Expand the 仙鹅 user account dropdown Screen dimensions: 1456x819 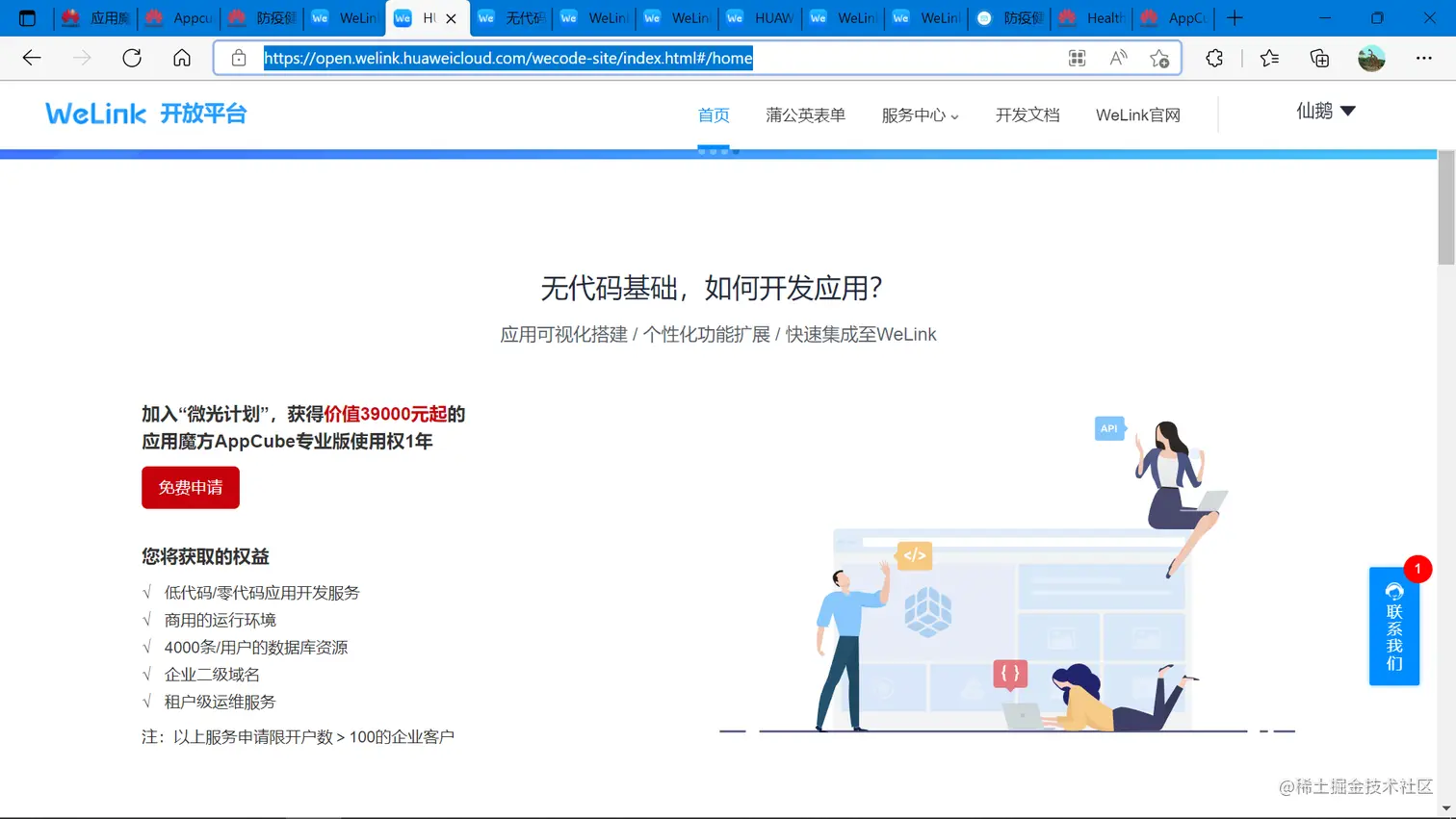[x=1325, y=111]
